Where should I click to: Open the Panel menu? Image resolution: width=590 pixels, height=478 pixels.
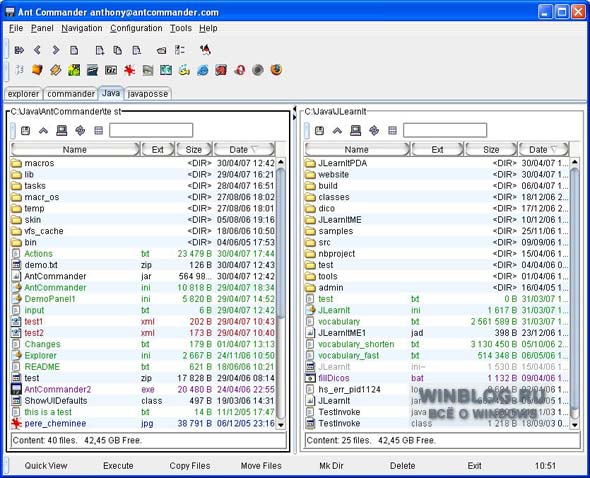(42, 28)
